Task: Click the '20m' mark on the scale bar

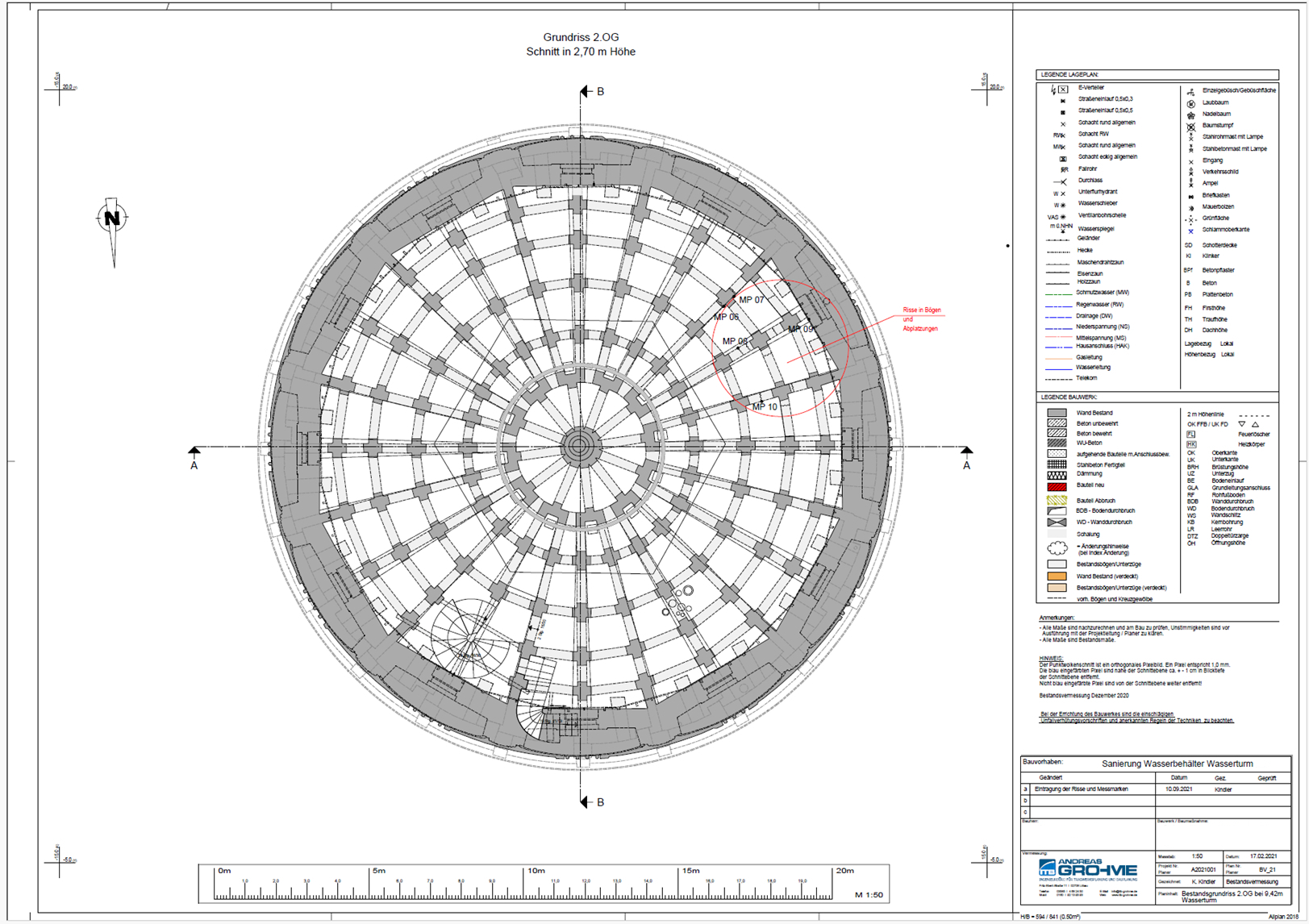Action: pos(844,871)
